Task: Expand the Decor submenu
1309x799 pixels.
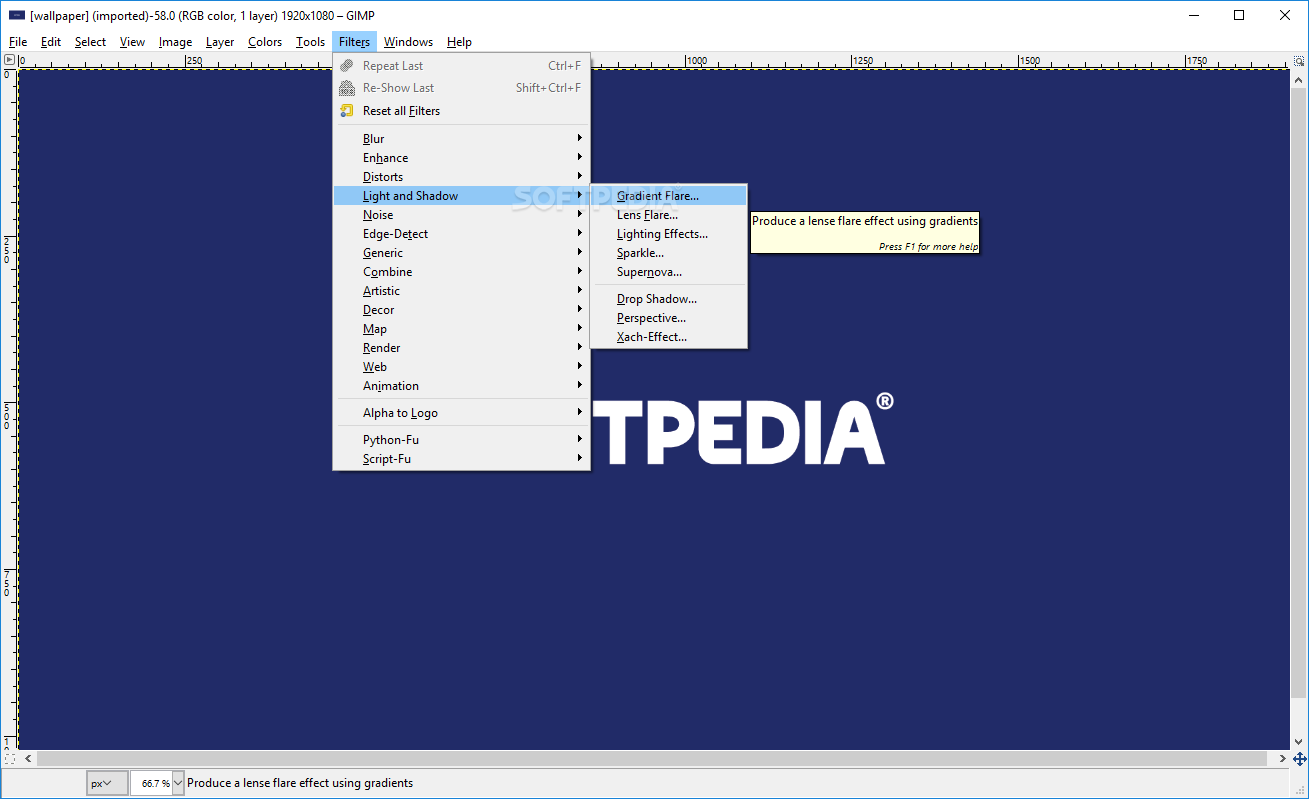Action: [461, 310]
